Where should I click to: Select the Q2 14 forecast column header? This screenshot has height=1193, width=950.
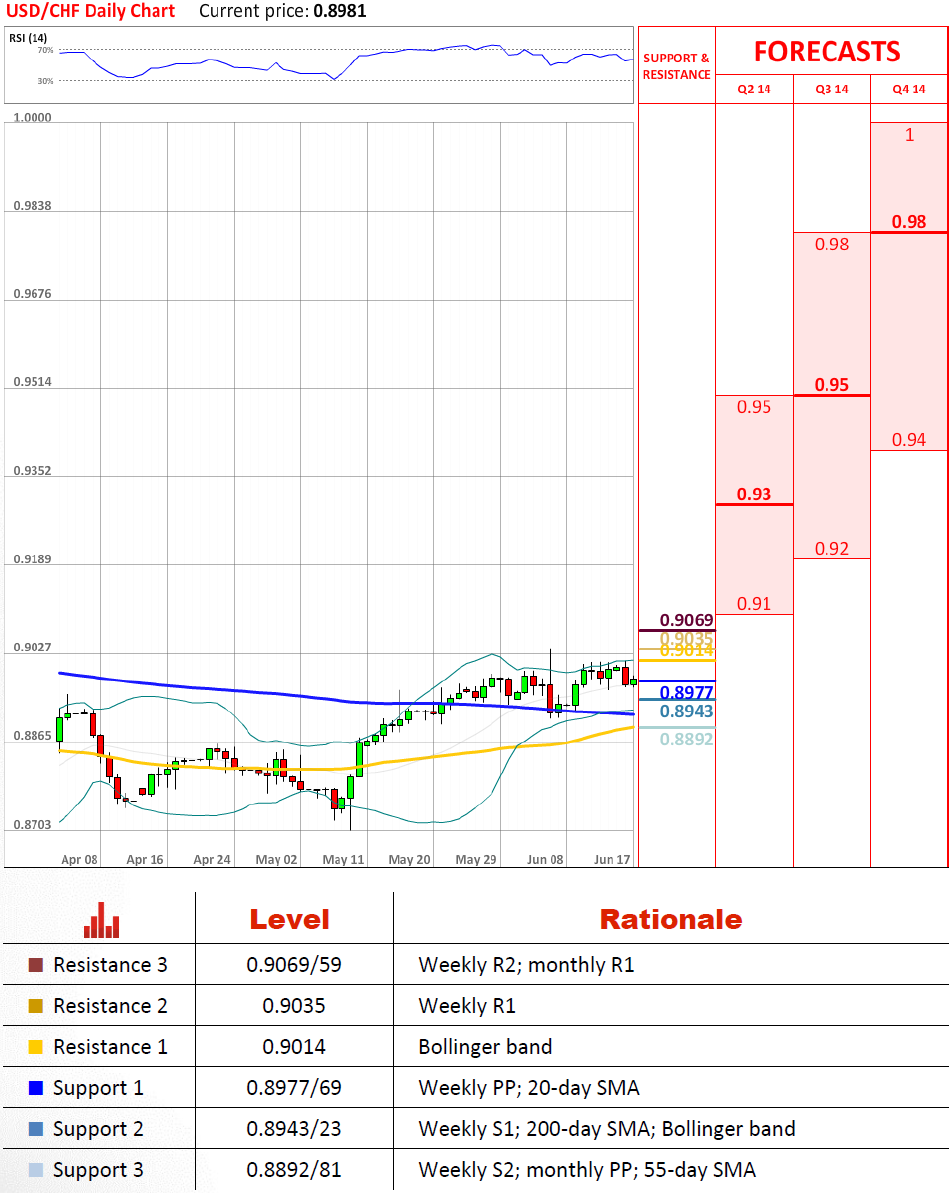[754, 89]
